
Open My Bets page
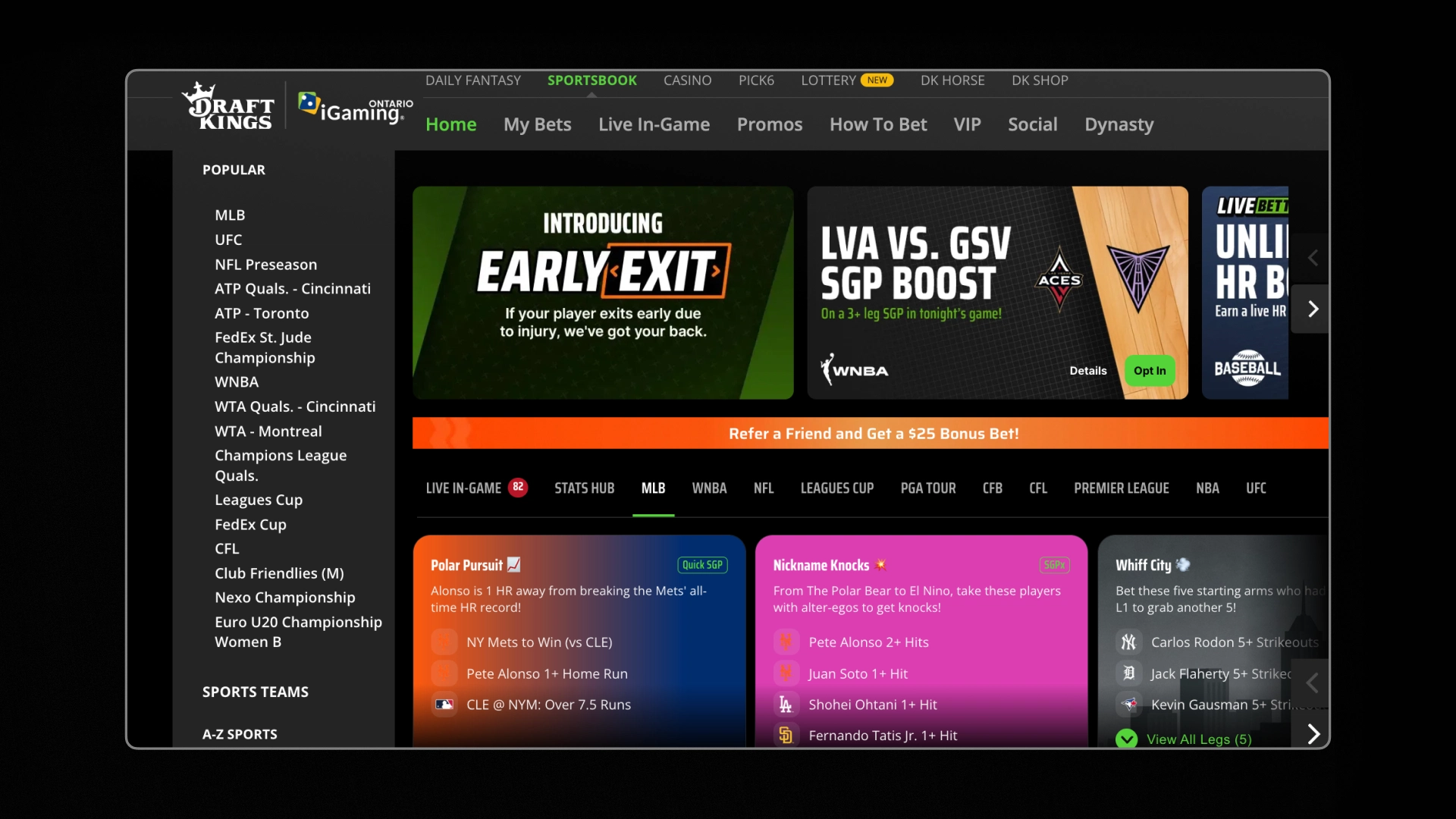click(x=538, y=124)
